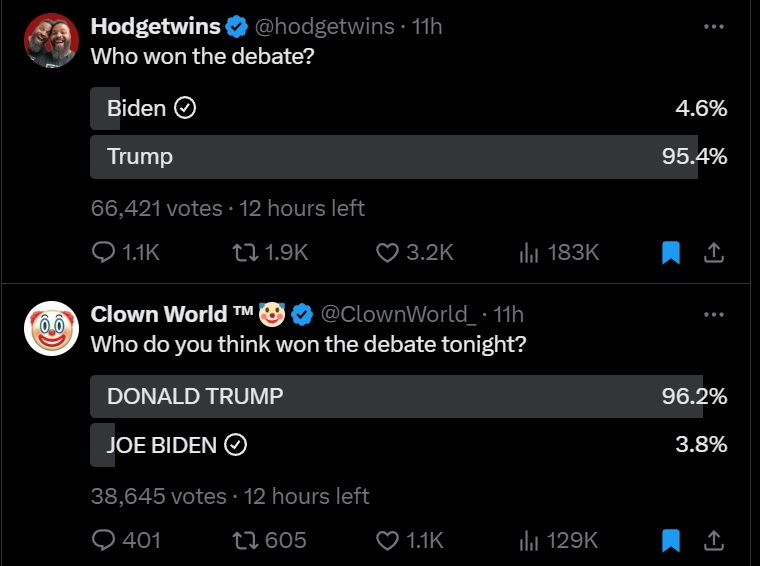Open Clown World clown avatar
This screenshot has width=760, height=566.
click(x=51, y=328)
